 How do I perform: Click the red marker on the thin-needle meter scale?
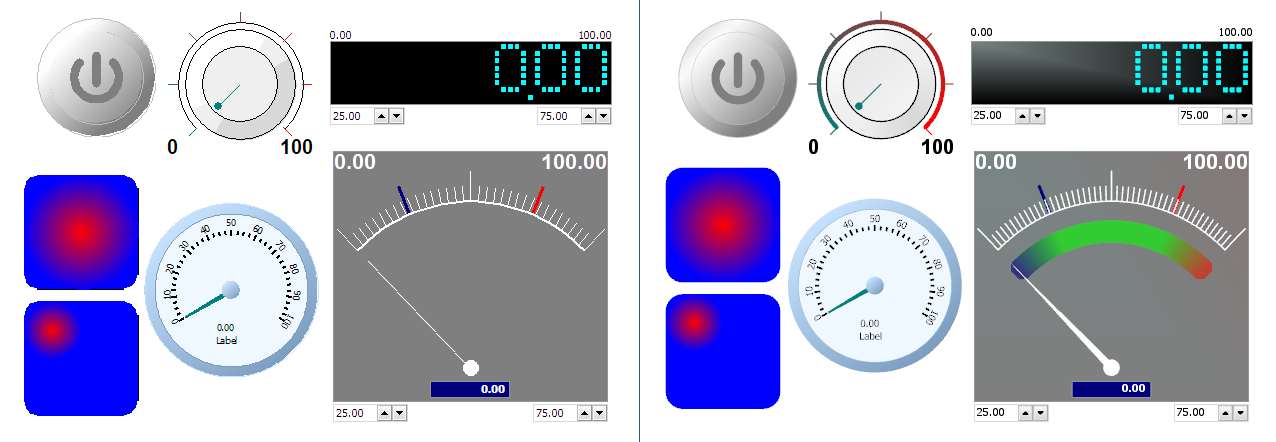(x=538, y=199)
